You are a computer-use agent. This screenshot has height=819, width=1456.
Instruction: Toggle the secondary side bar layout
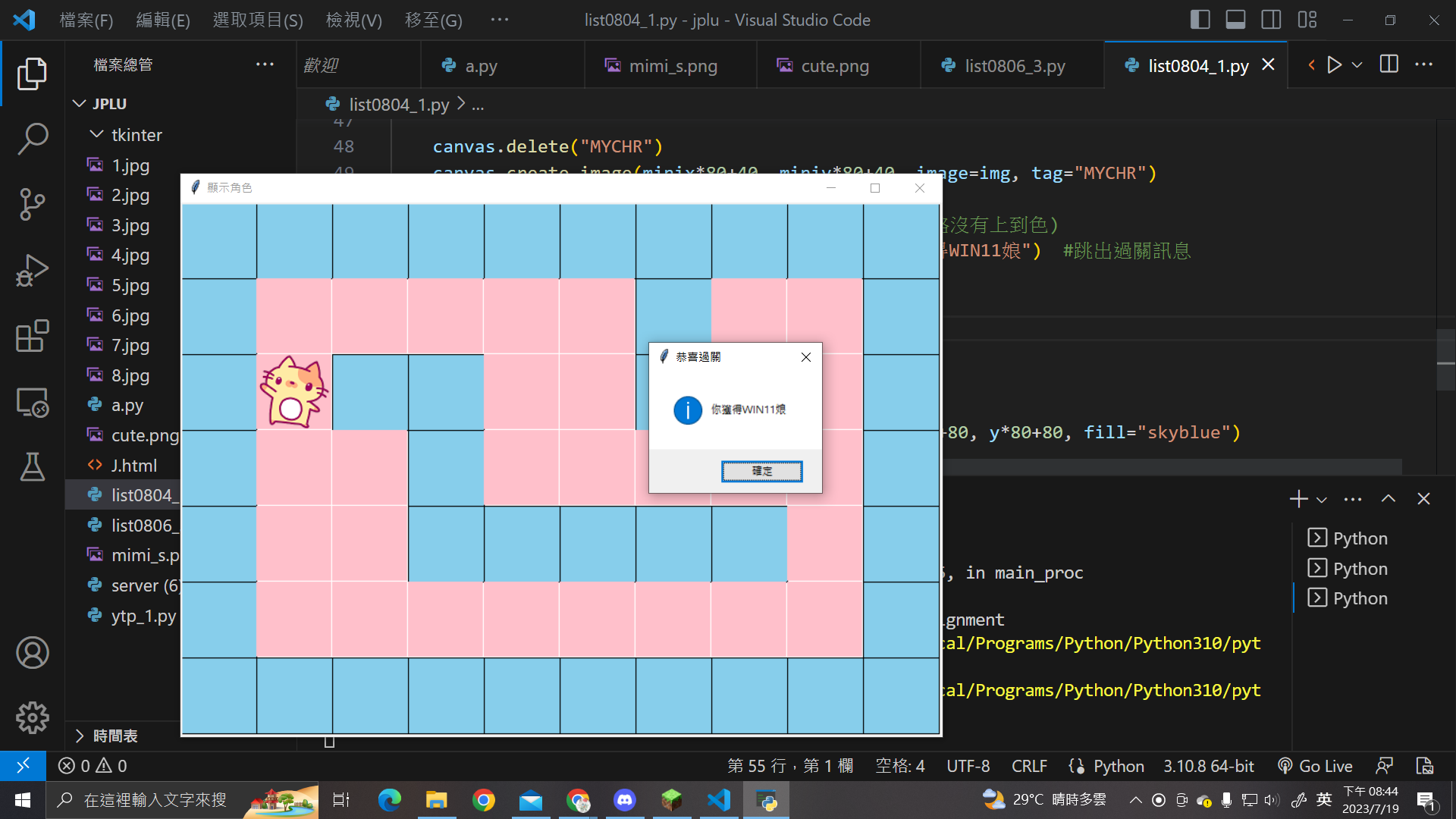coord(1271,20)
